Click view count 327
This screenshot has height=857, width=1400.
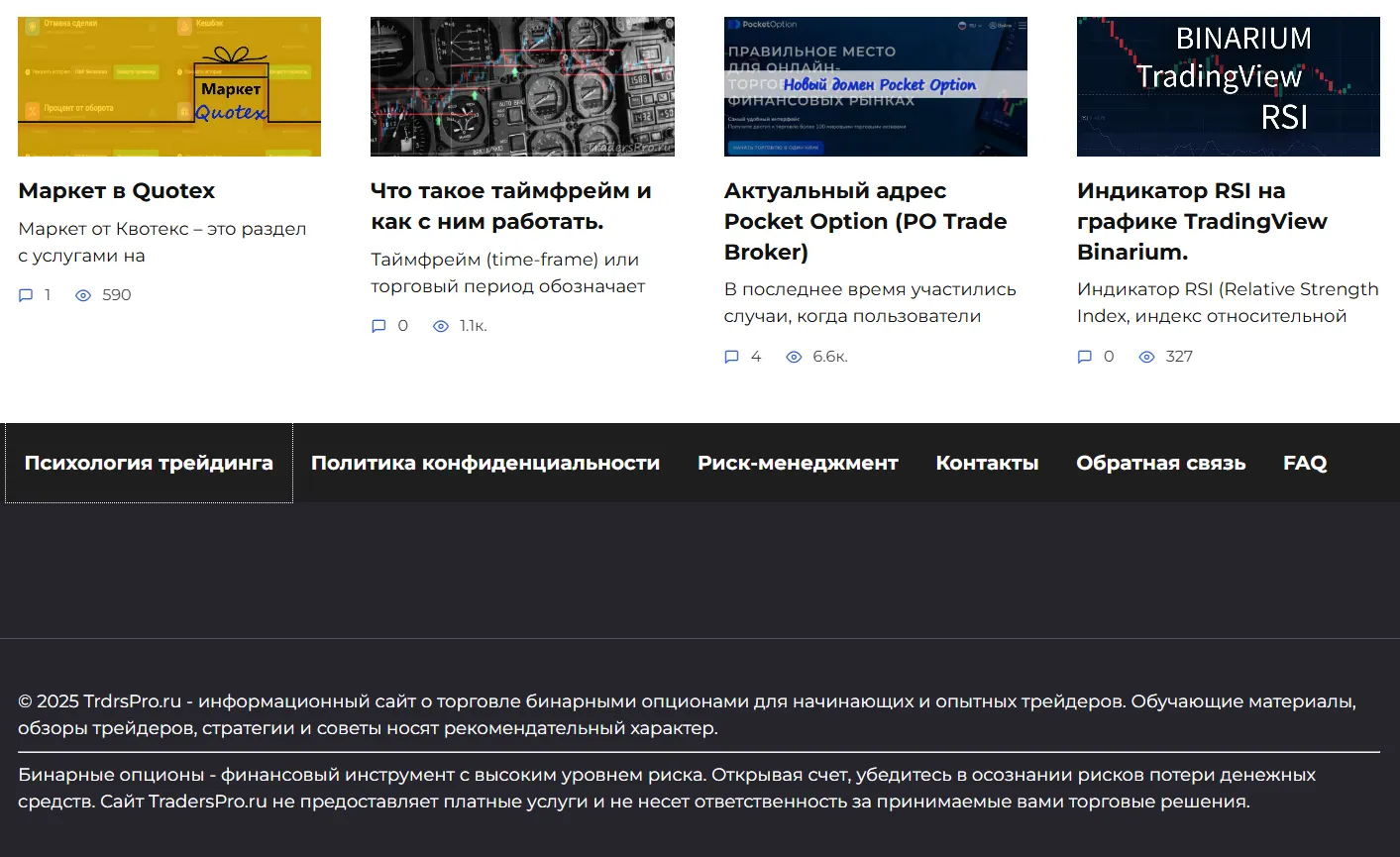[1179, 357]
